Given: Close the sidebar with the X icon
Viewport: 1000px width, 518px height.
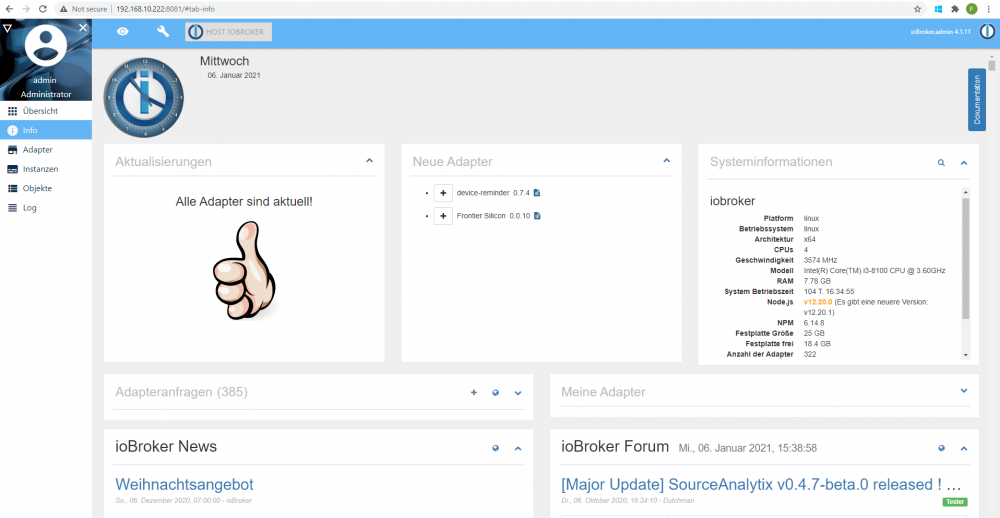Looking at the screenshot, I should 83,27.
